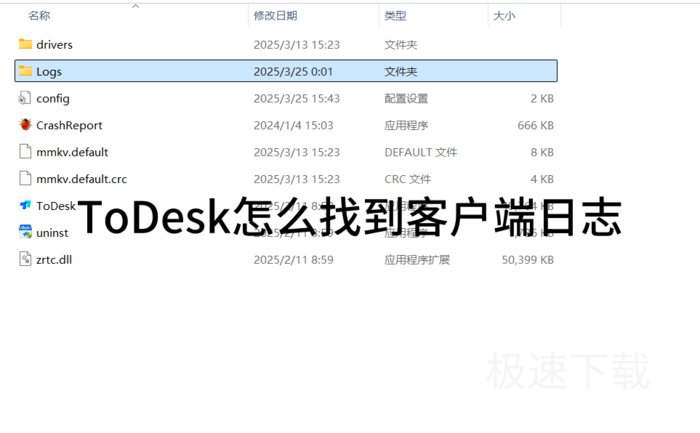Click the config settings file icon
The width and height of the screenshot is (700, 433).
(25, 98)
